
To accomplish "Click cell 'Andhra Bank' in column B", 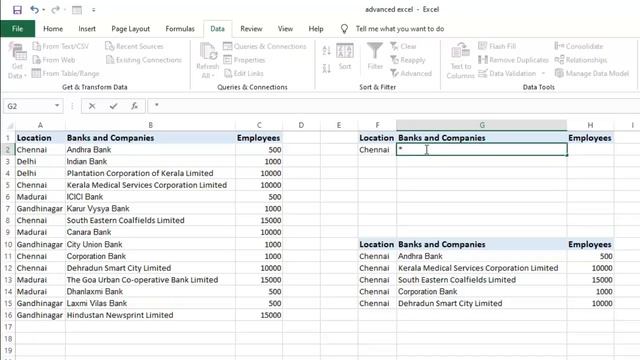I will point(150,150).
